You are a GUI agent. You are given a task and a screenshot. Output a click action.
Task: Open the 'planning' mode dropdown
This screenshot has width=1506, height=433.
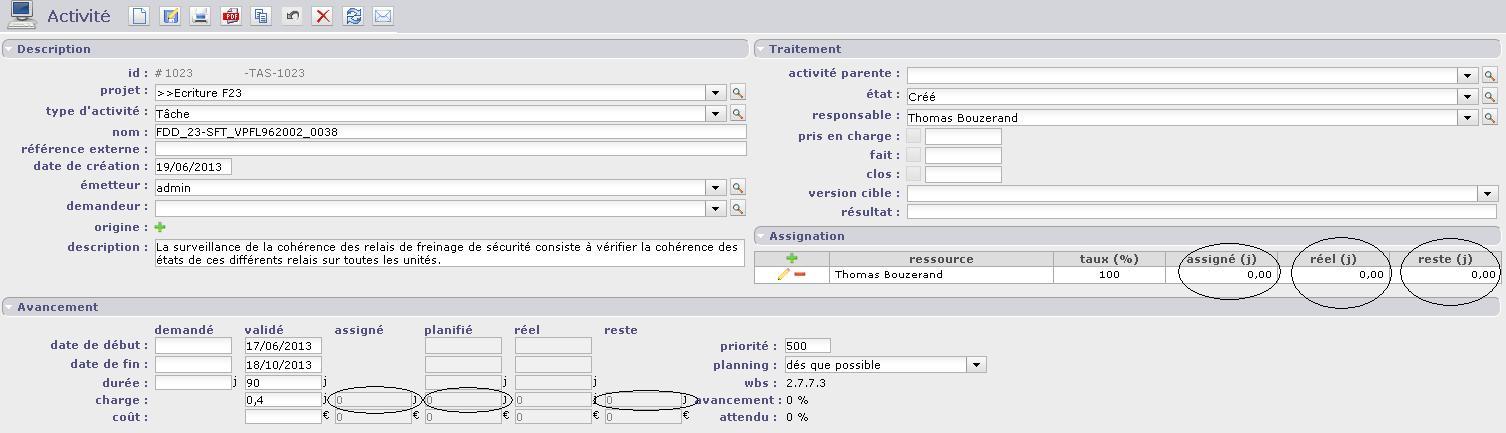tap(976, 365)
